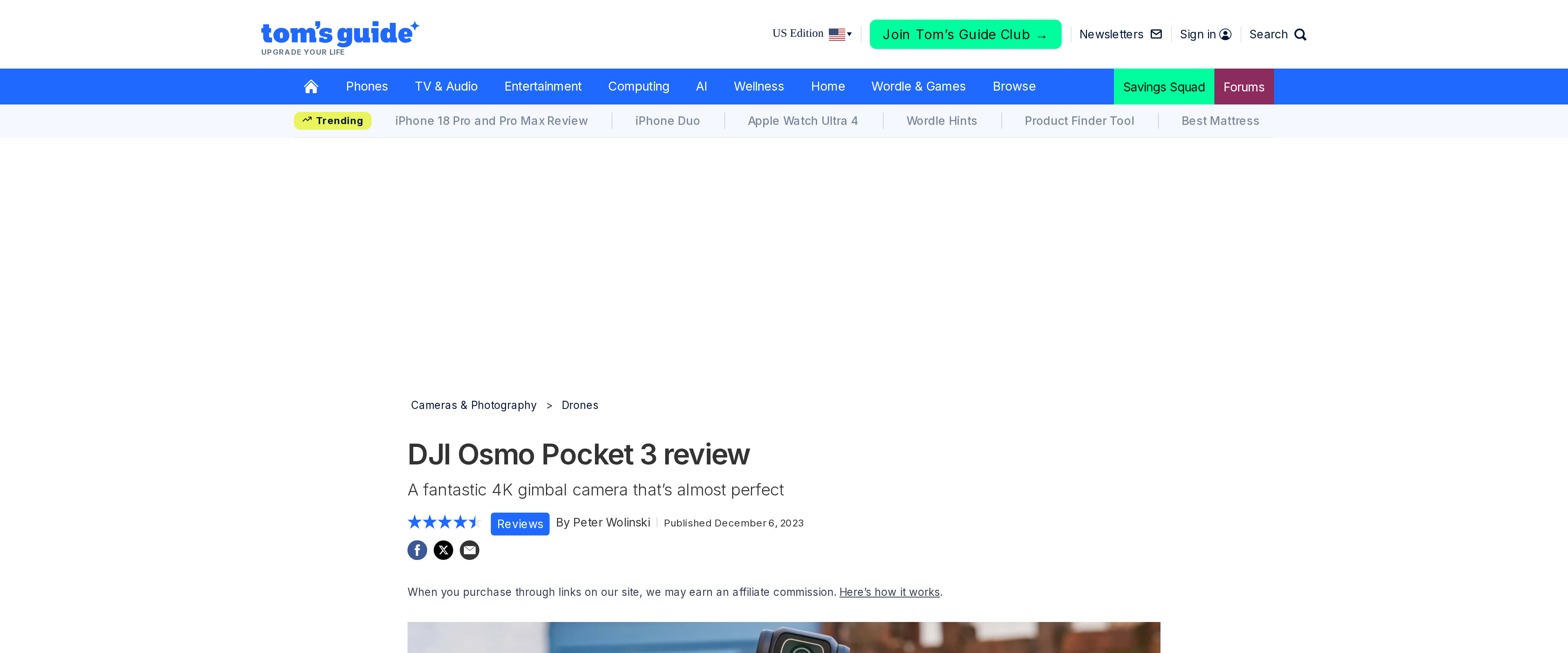
Task: Click the Sign in text
Action: 1197,35
